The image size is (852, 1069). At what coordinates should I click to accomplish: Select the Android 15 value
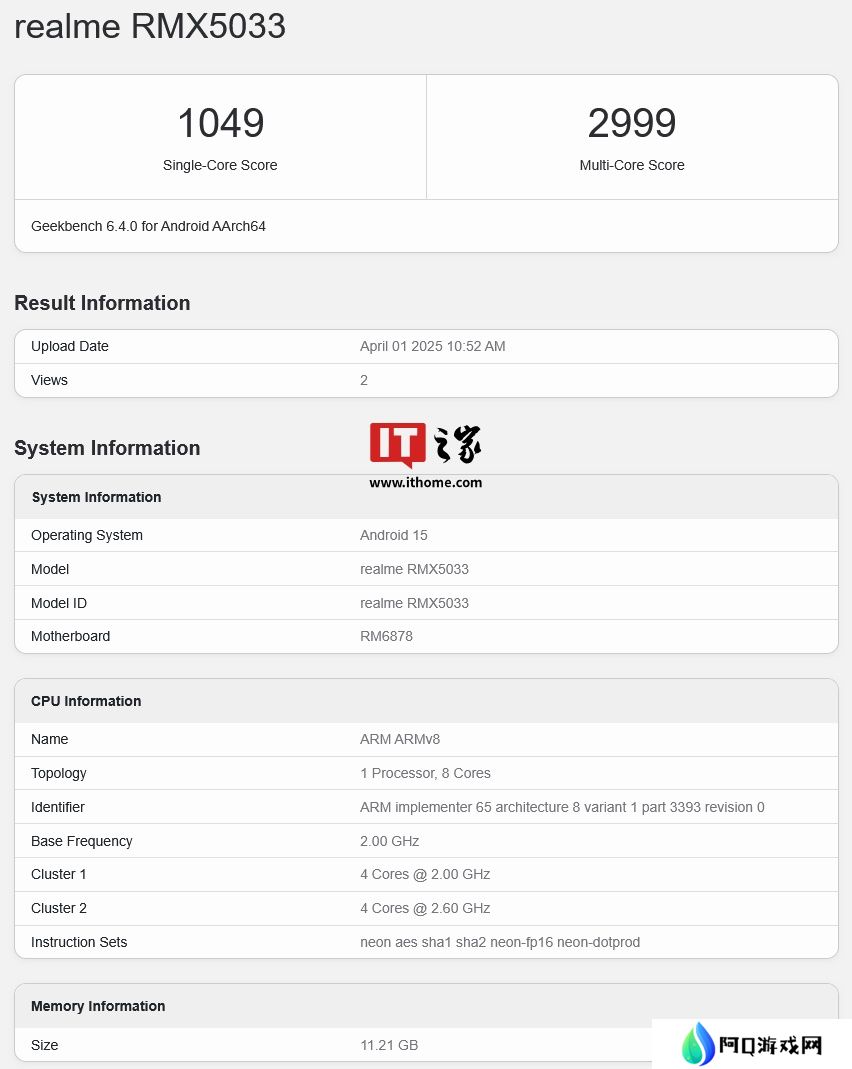click(x=394, y=535)
